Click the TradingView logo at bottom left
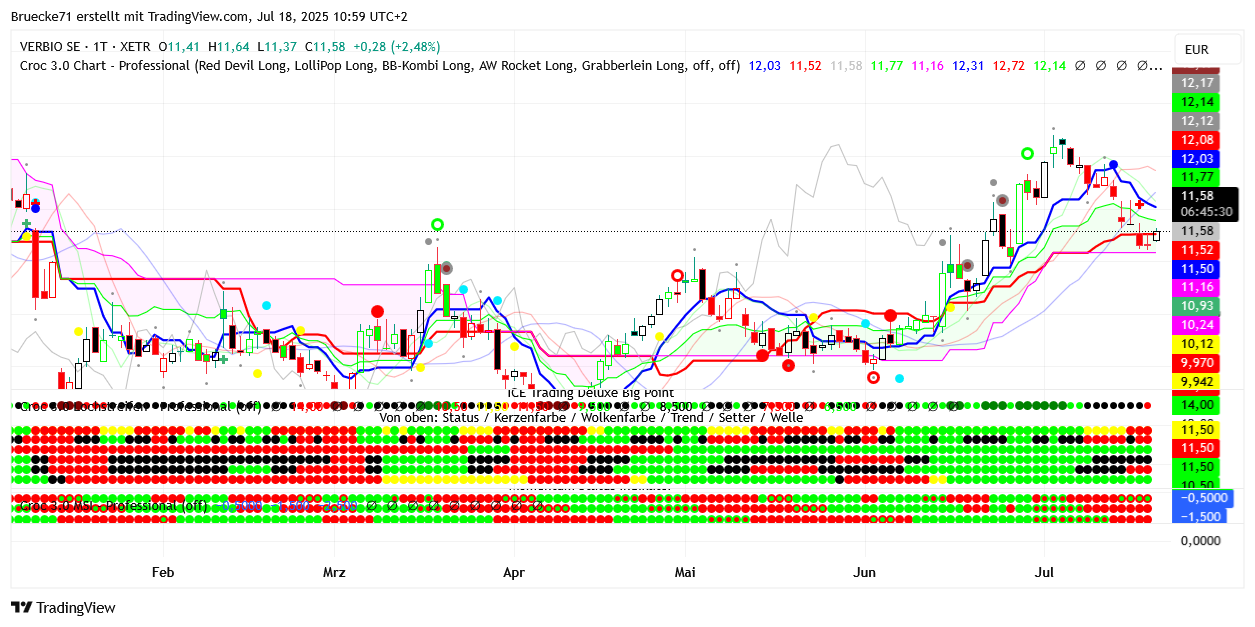Image resolution: width=1255 pixels, height=627 pixels. 63,607
